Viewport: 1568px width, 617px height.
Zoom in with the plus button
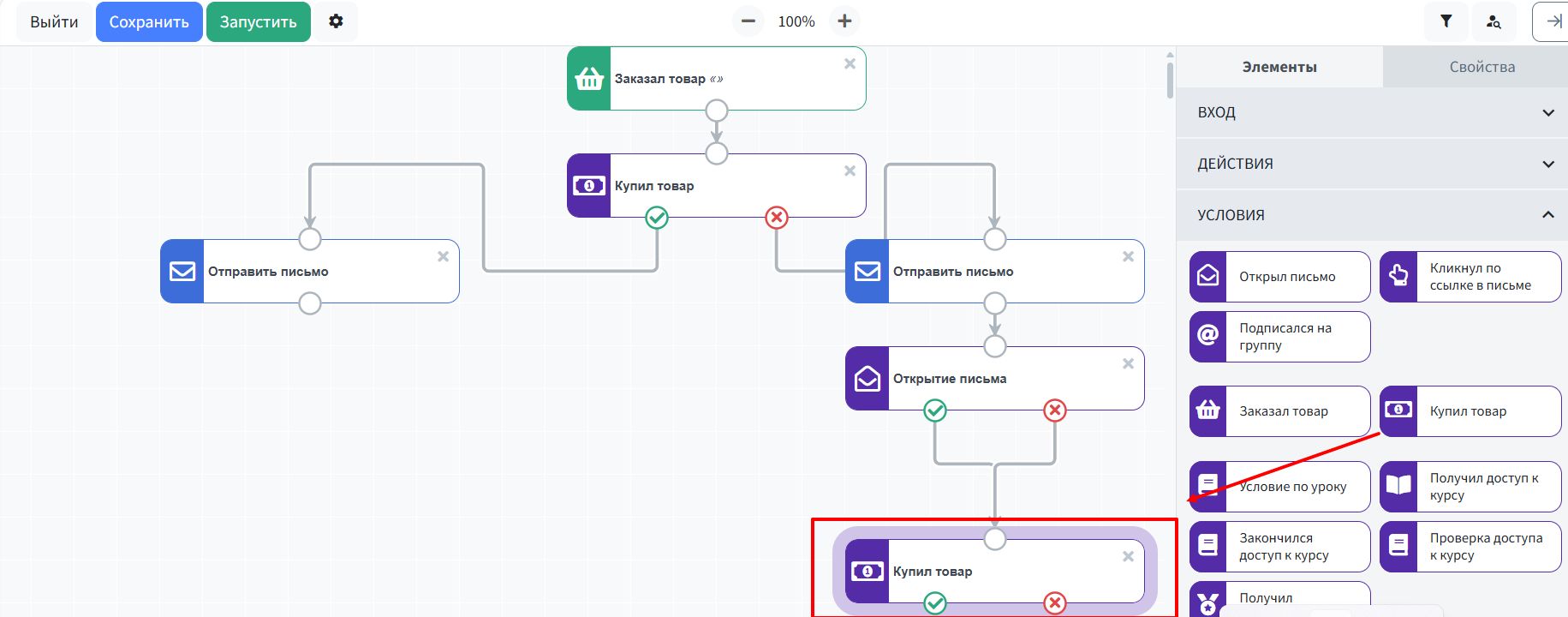[x=844, y=21]
